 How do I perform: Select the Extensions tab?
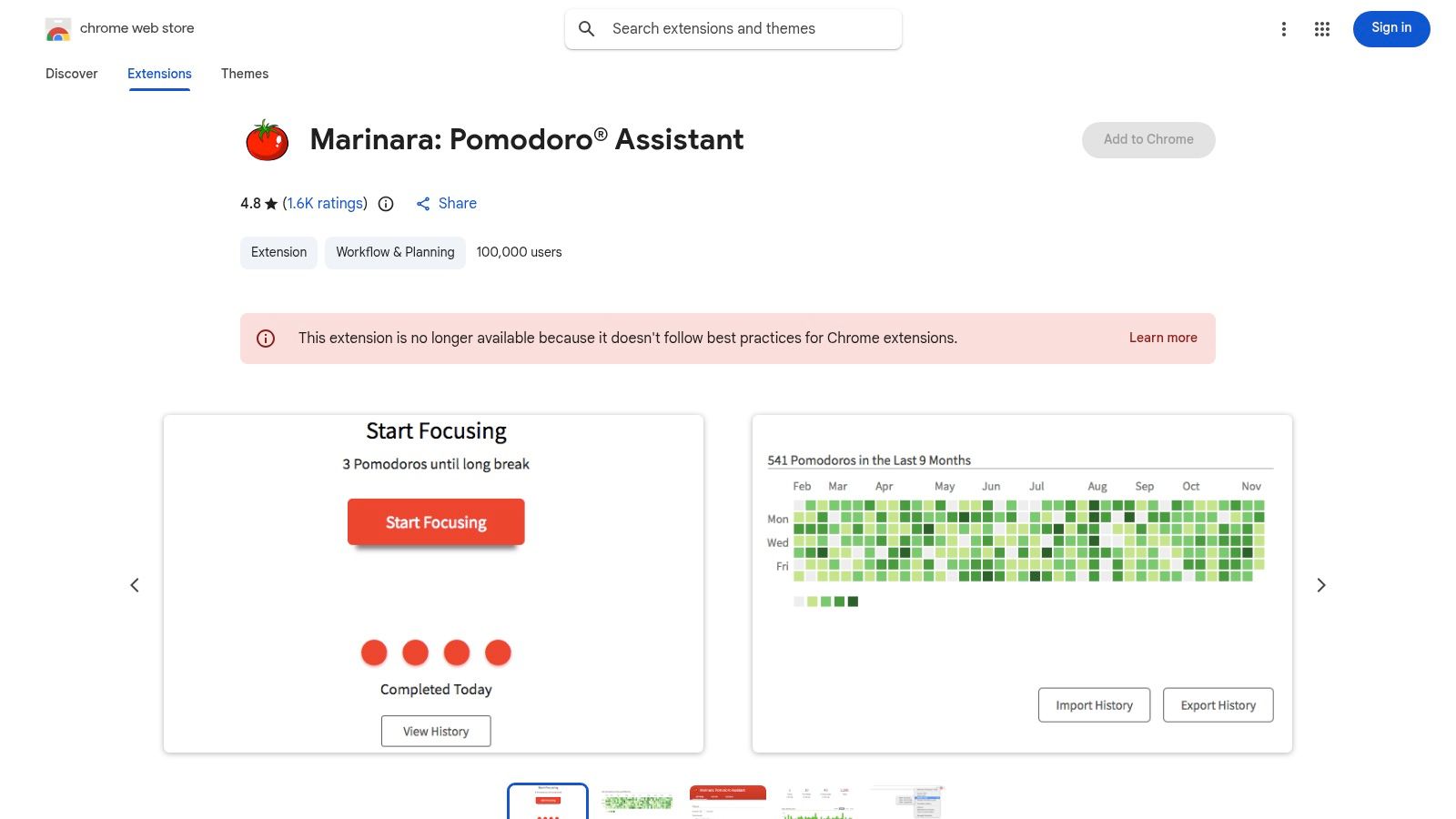click(x=159, y=74)
